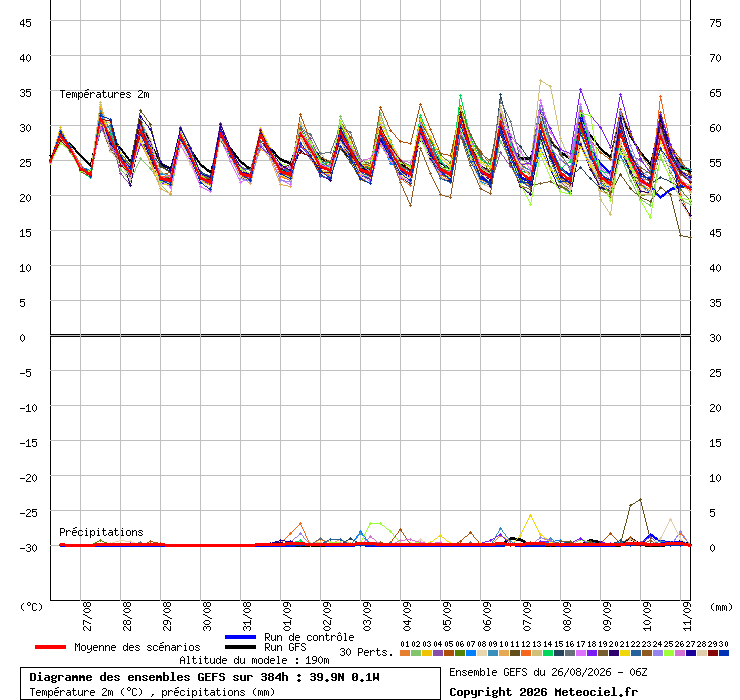
Task: Click the perturbation 28 tan swatch
Action: click(702, 653)
